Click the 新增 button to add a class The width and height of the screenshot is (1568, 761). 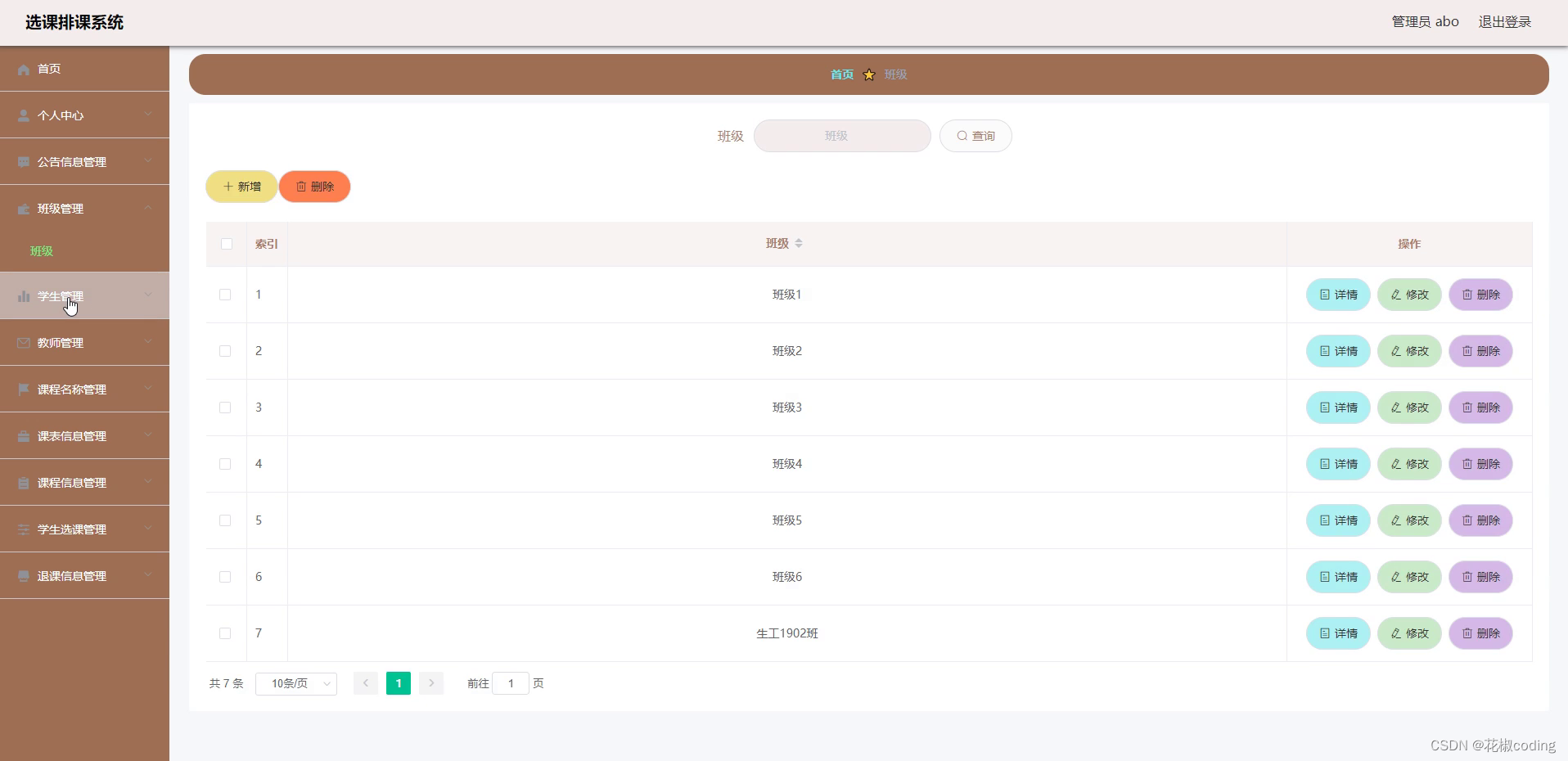coord(241,187)
